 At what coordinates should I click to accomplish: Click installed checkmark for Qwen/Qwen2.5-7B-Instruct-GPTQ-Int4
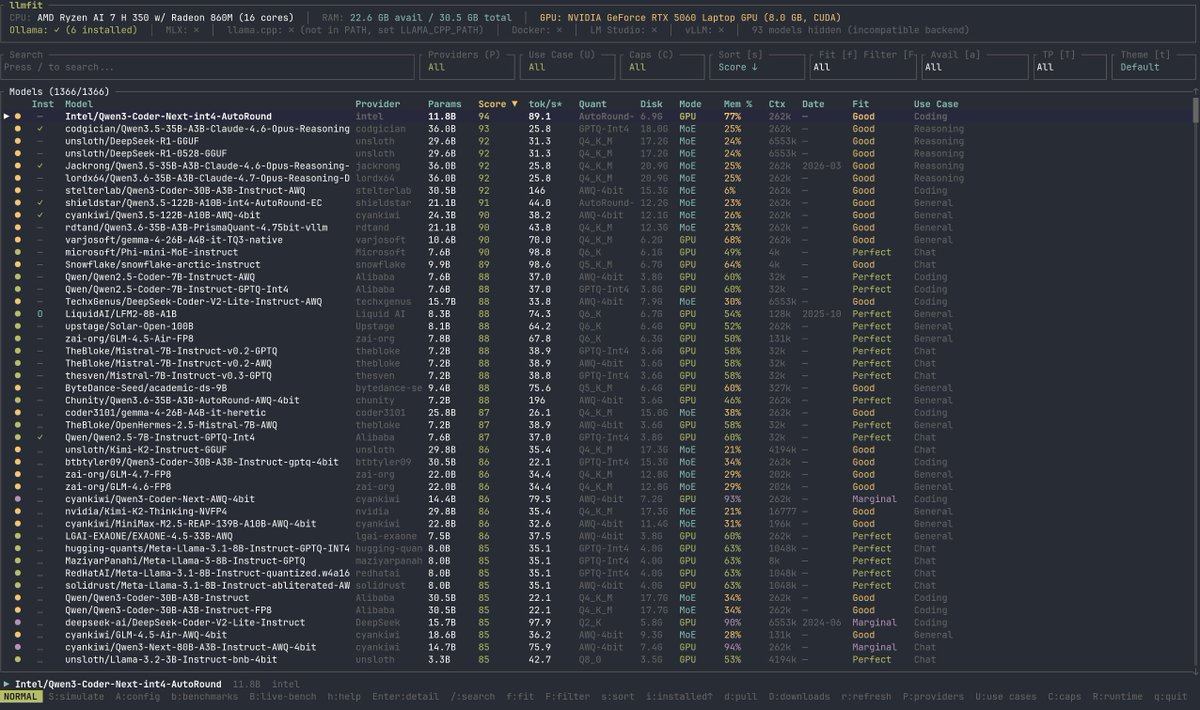[x=40, y=437]
